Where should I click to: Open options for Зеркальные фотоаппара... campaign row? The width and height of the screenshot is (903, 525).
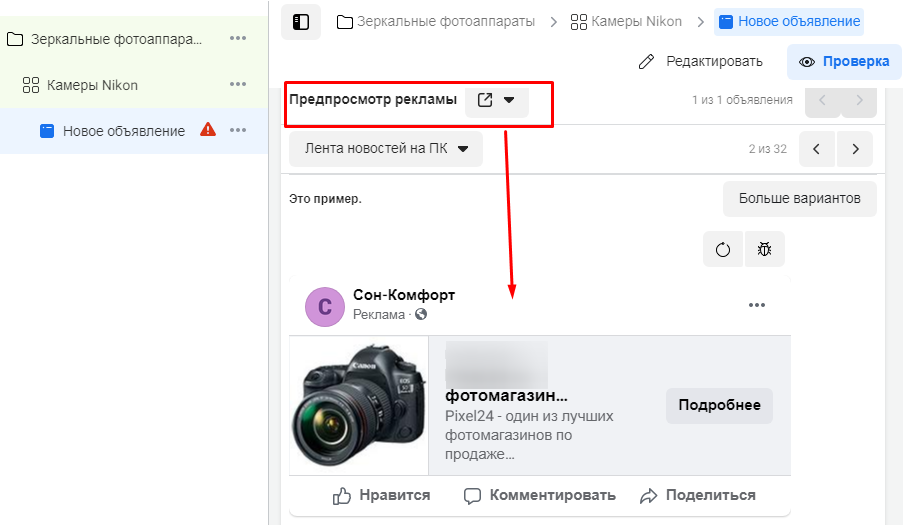[238, 38]
